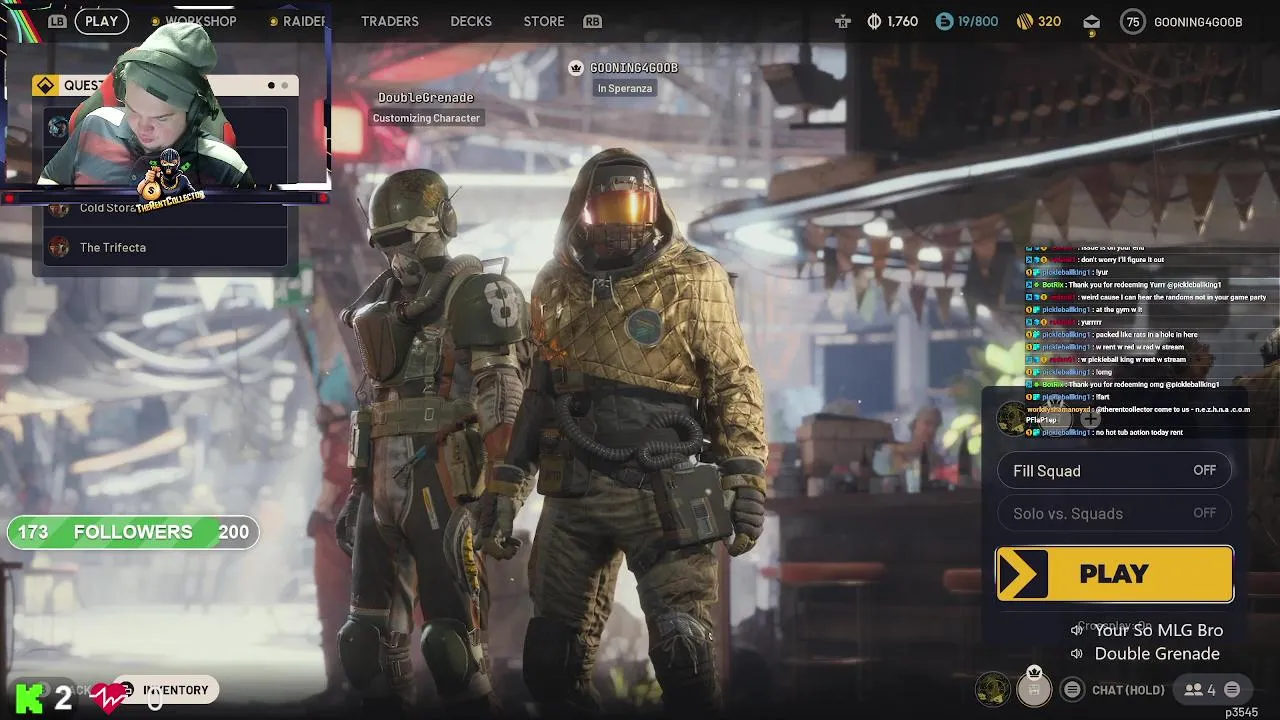Select GOONING4GOOB squad nameplate
1280x720 pixels.
tap(634, 67)
